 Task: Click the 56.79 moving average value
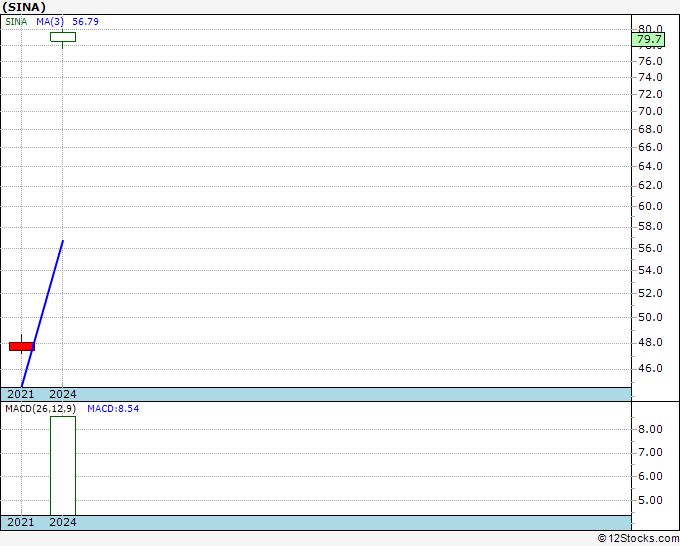pyautogui.click(x=85, y=22)
